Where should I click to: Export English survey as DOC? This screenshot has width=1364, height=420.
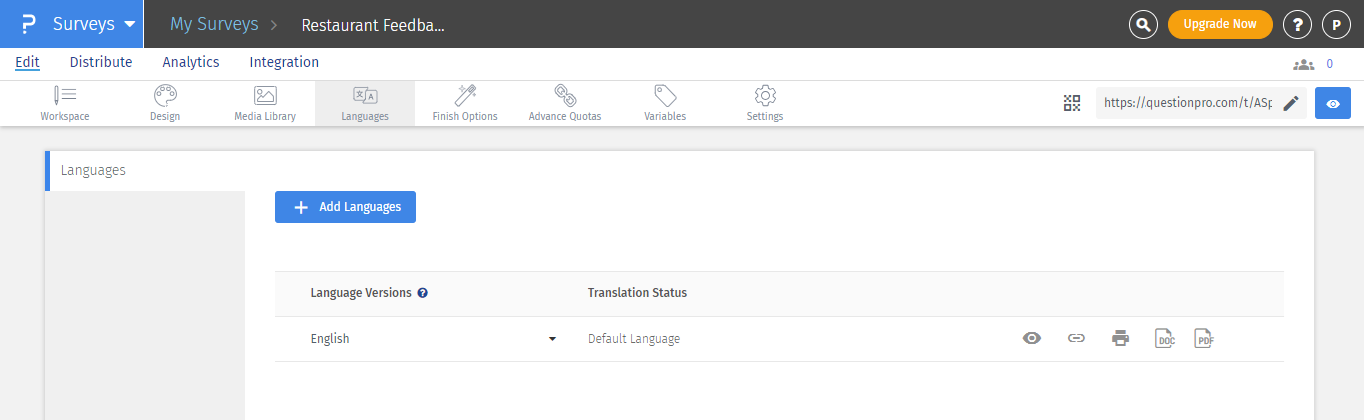point(1164,339)
